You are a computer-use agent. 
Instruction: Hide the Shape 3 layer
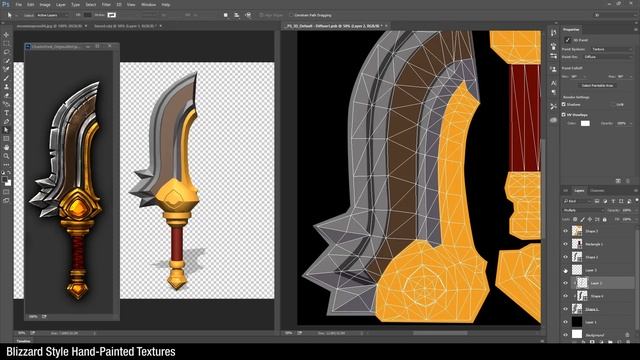pos(566,231)
